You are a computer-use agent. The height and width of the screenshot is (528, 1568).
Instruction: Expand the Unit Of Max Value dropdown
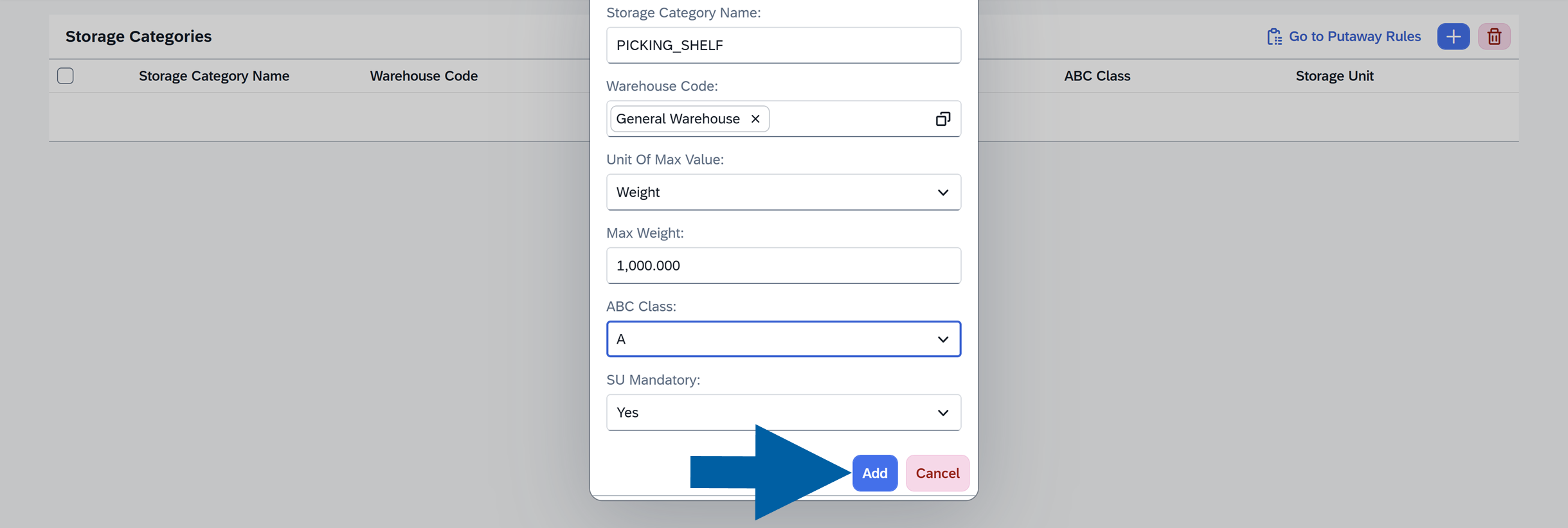[x=942, y=192]
